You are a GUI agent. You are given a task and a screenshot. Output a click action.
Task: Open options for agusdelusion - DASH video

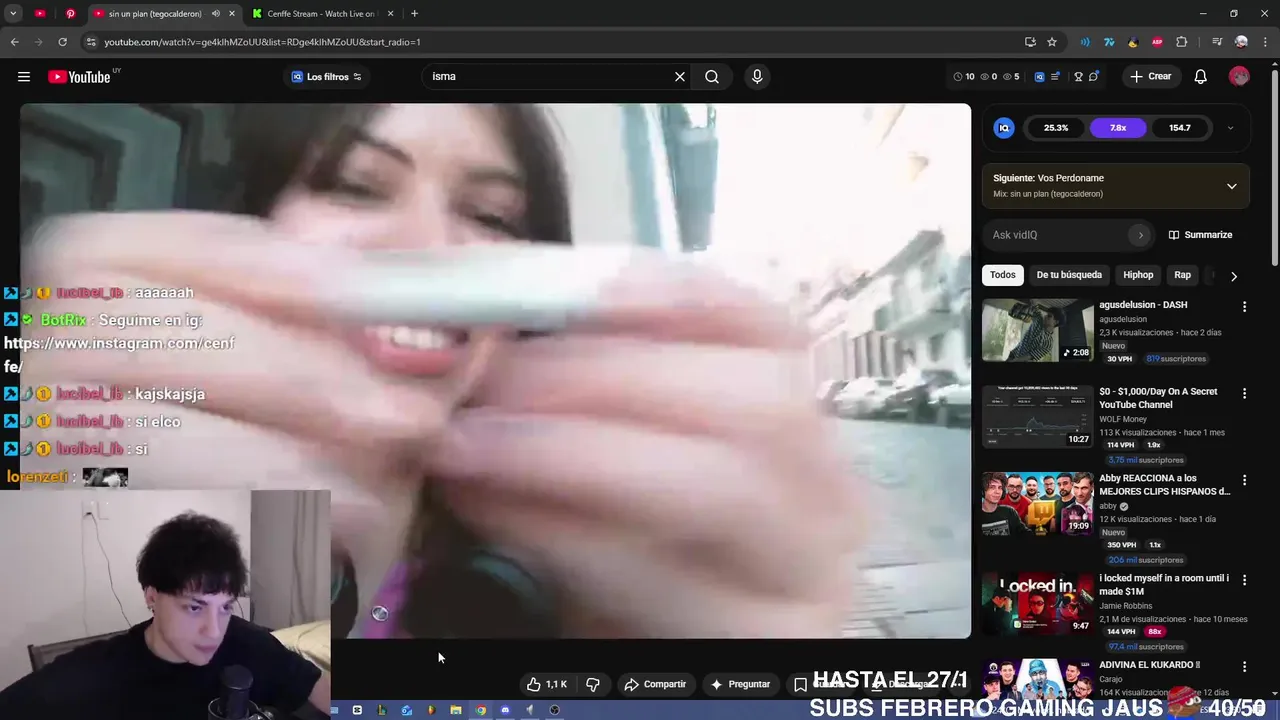click(x=1244, y=307)
